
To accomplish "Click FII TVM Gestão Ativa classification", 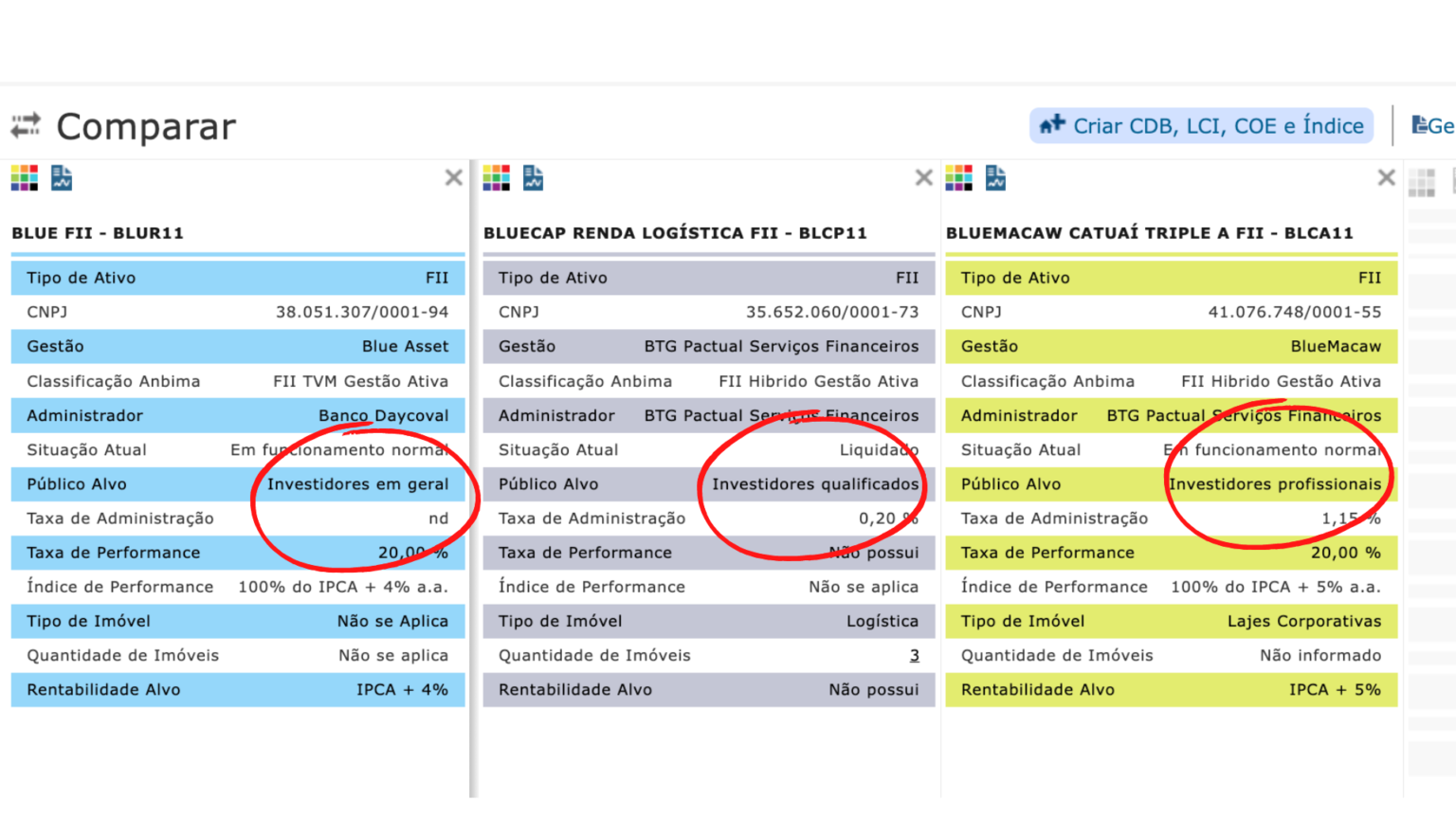I will click(361, 381).
